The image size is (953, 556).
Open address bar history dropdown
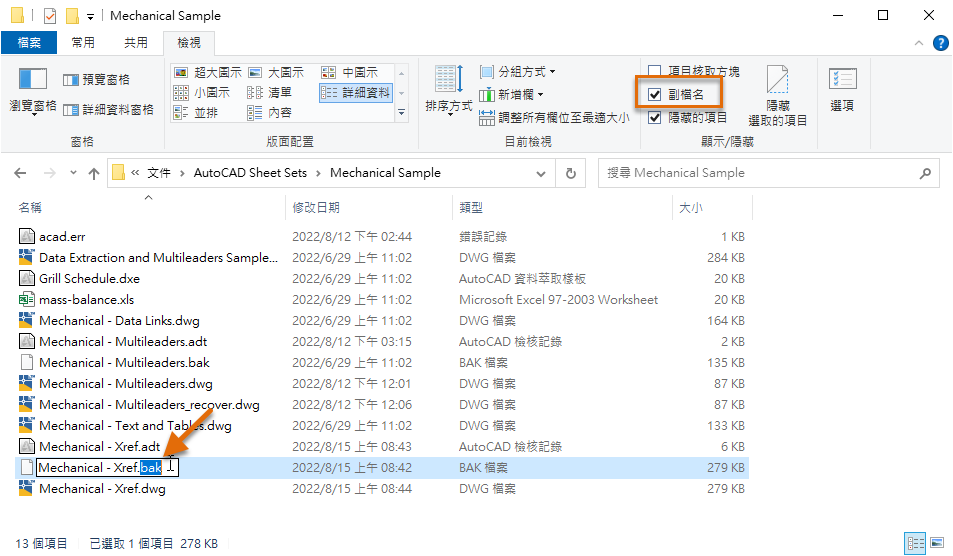540,173
